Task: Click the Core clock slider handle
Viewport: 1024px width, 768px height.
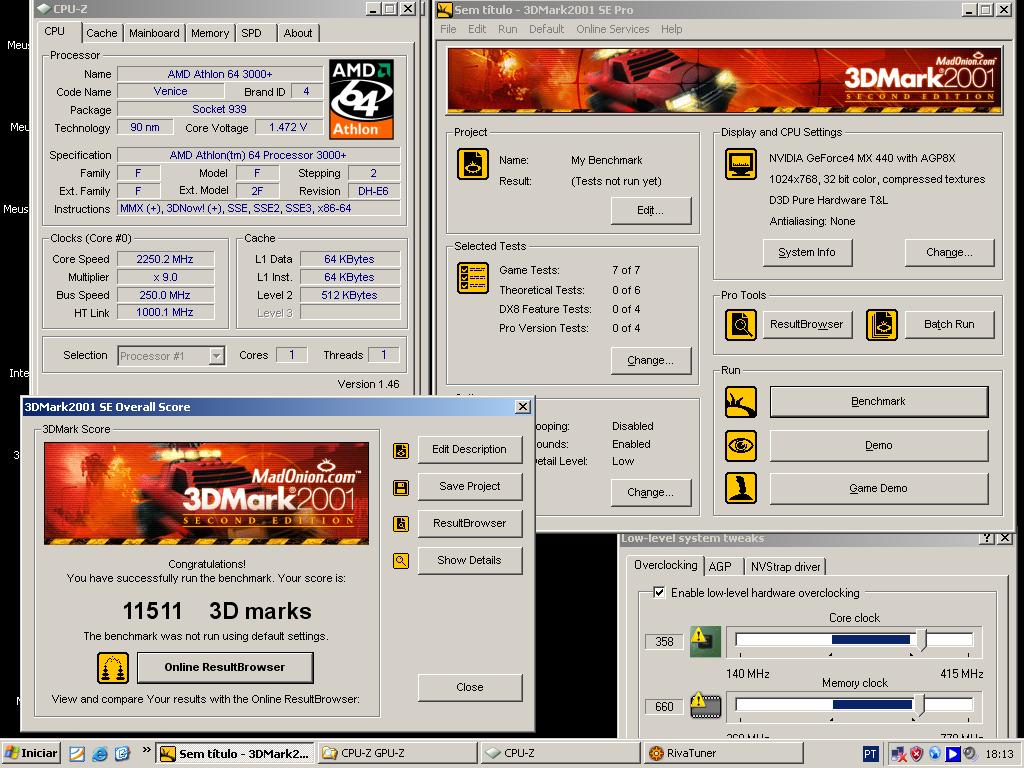Action: click(921, 640)
